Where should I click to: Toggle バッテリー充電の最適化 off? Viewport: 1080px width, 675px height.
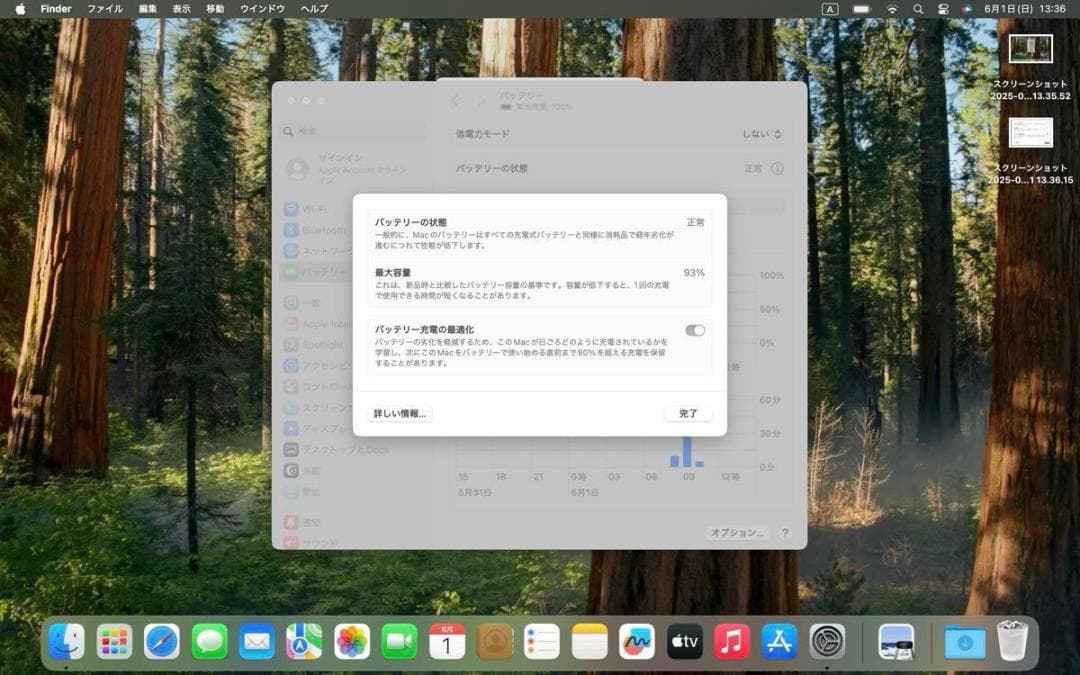pyautogui.click(x=695, y=330)
